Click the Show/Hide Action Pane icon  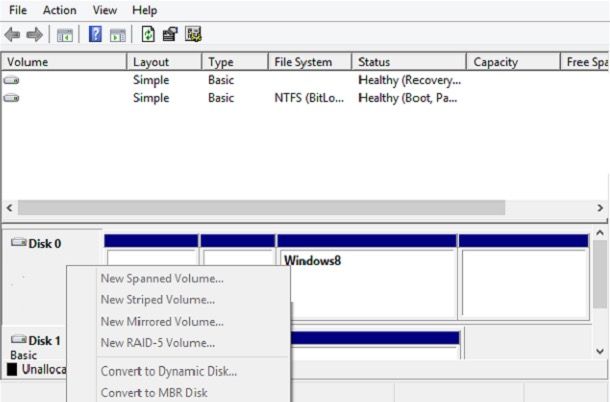tap(117, 34)
